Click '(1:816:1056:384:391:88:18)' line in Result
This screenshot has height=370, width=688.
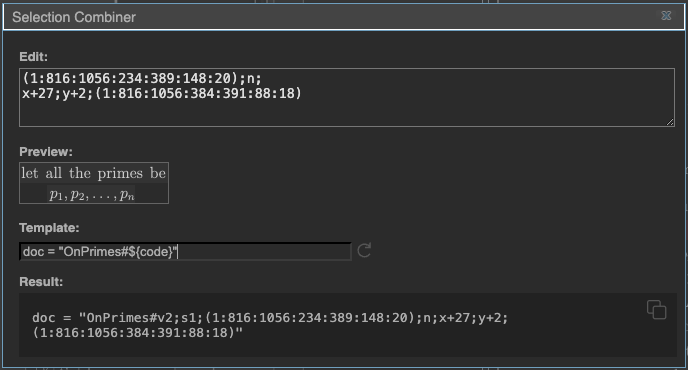point(137,332)
